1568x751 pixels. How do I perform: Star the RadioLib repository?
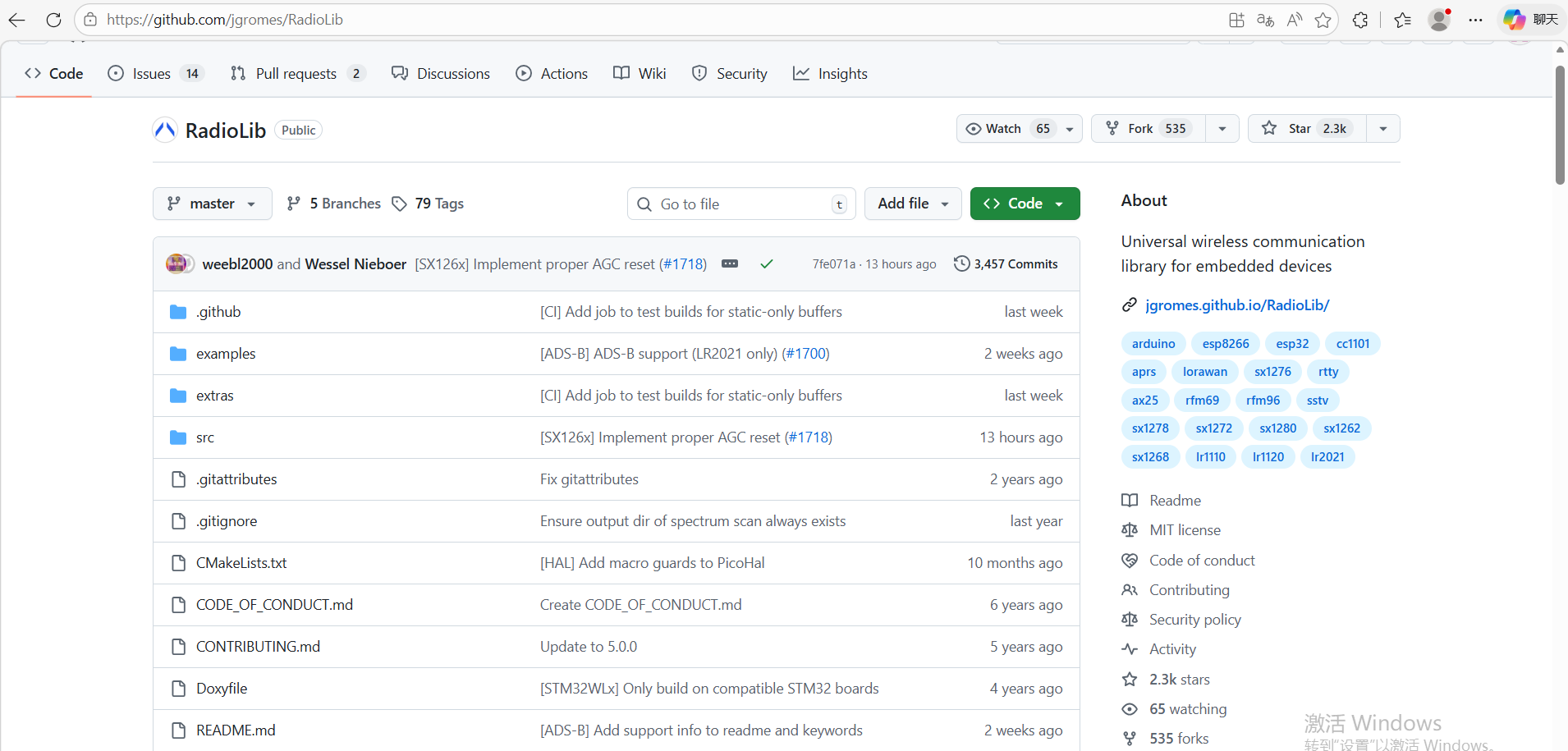point(1307,129)
